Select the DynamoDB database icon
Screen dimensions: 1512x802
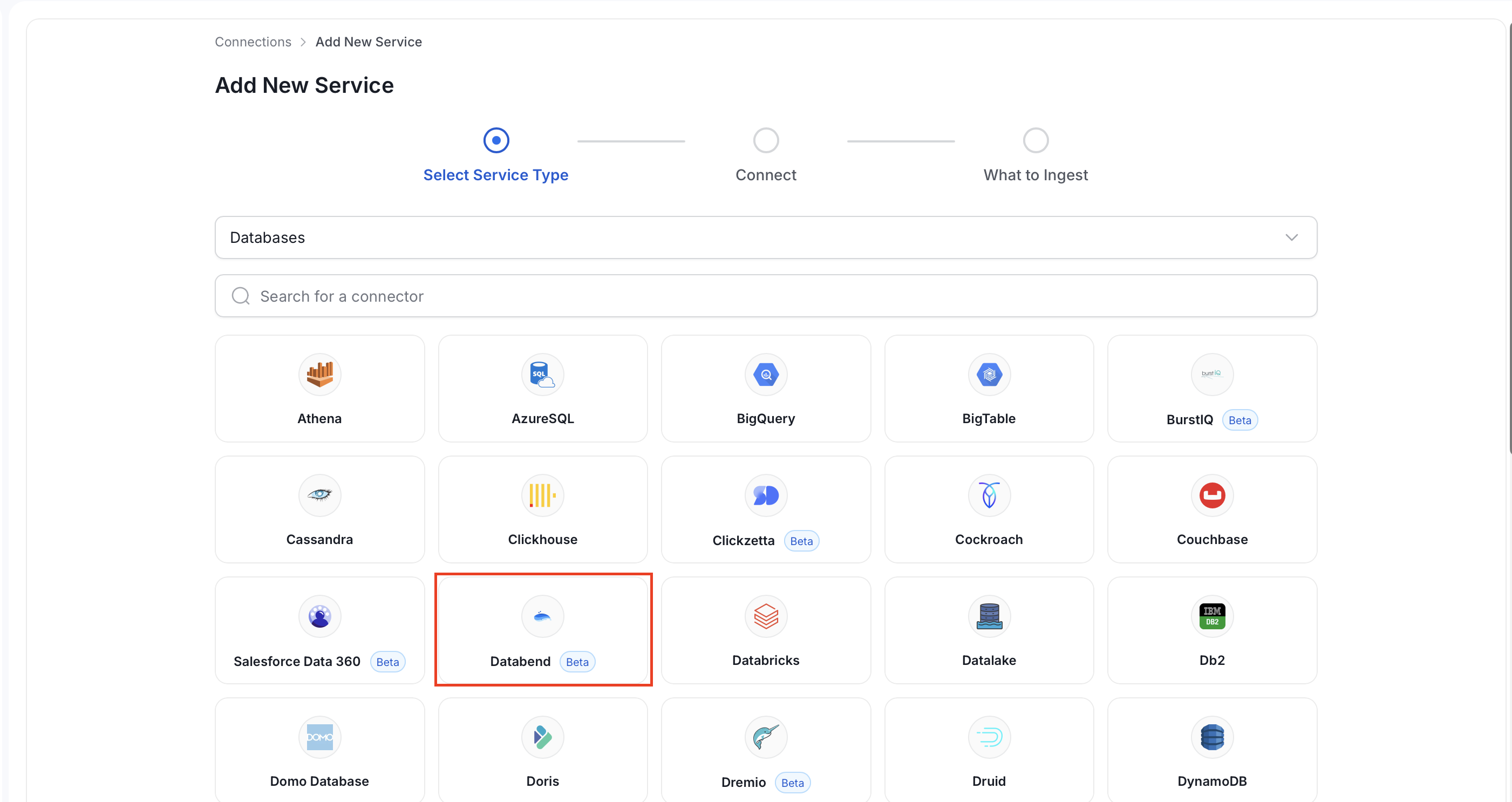[1212, 737]
